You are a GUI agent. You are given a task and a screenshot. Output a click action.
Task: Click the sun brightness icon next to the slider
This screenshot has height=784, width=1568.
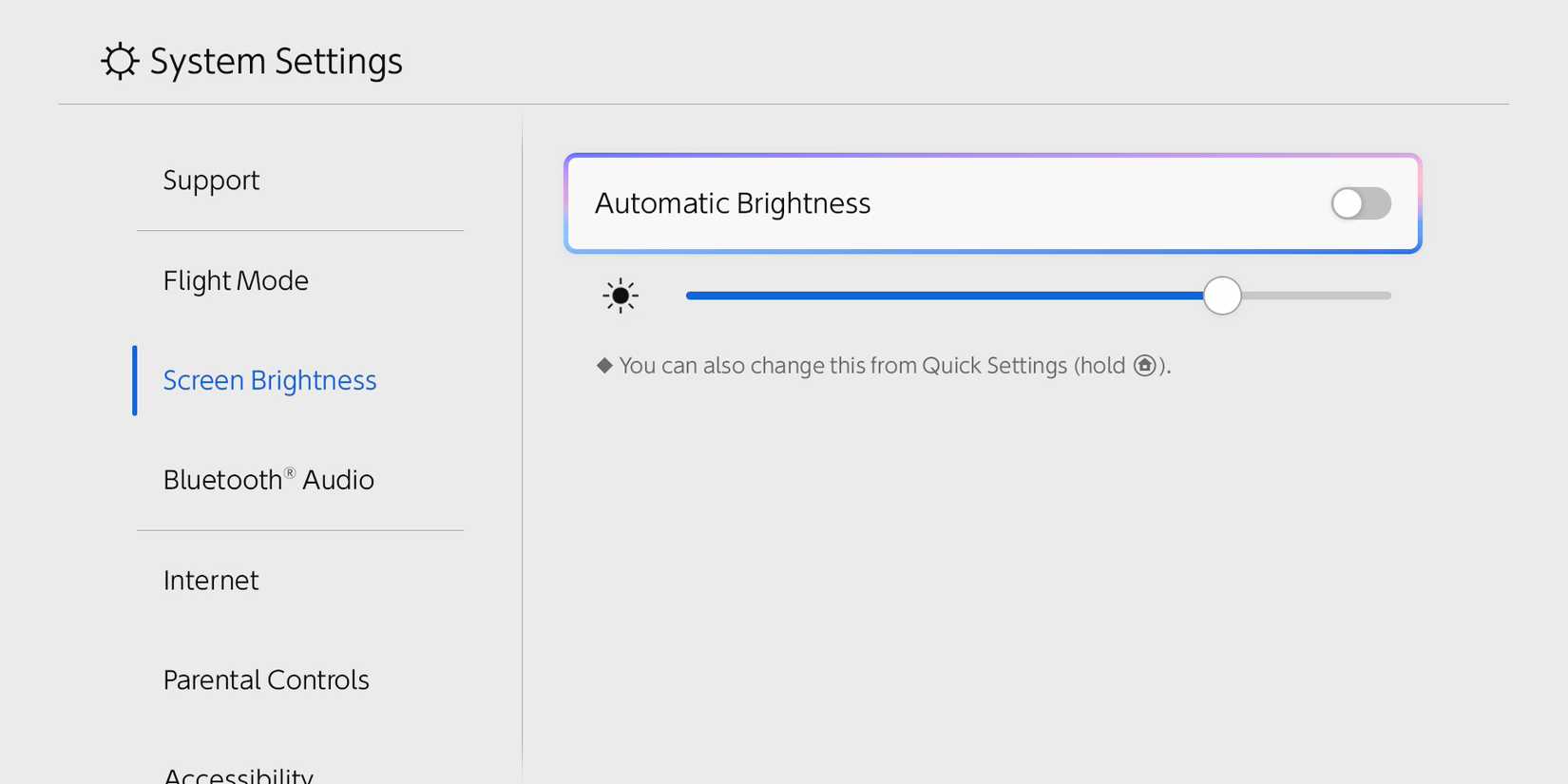tap(620, 296)
